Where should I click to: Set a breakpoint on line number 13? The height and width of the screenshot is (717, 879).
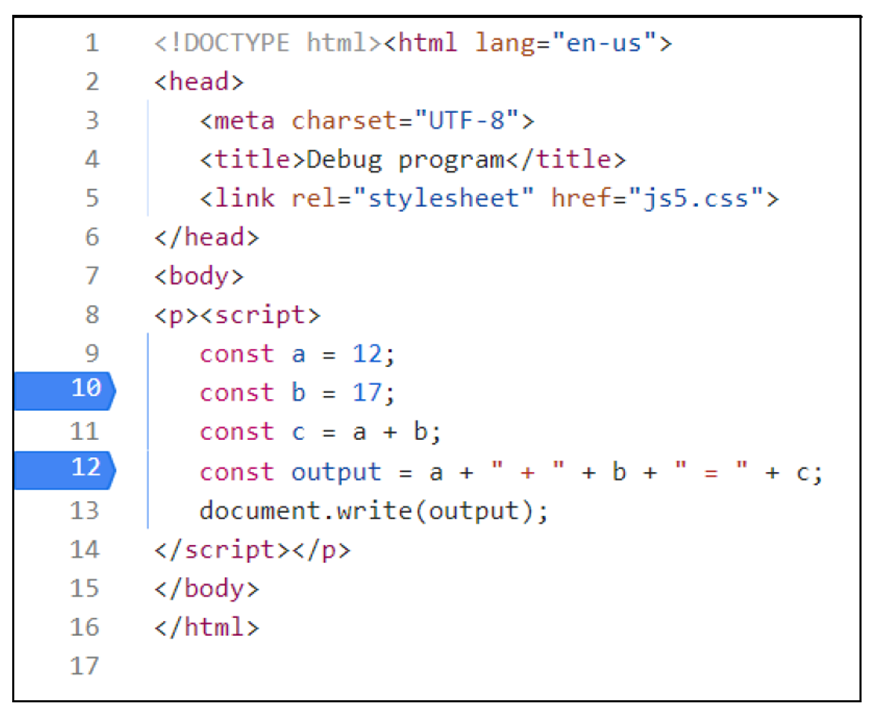[85, 511]
